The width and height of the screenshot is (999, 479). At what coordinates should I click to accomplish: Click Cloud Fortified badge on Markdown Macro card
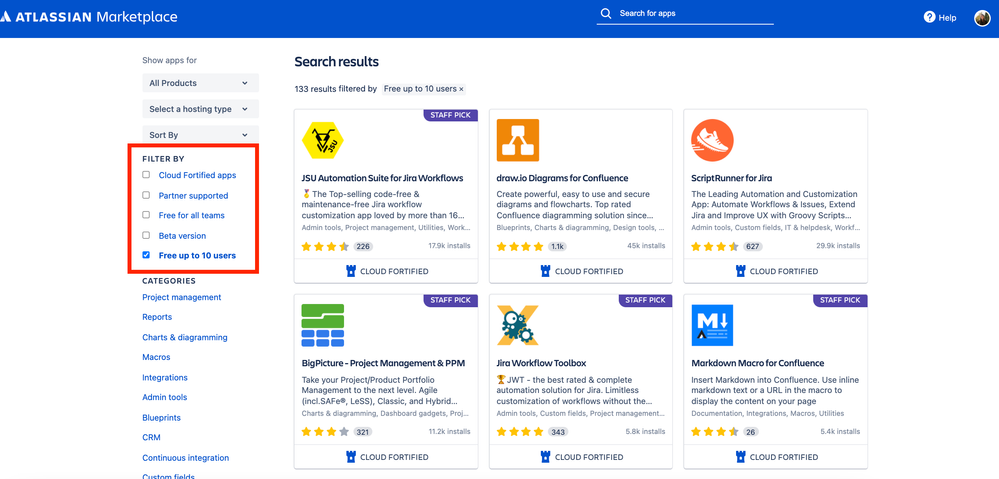[x=776, y=457]
